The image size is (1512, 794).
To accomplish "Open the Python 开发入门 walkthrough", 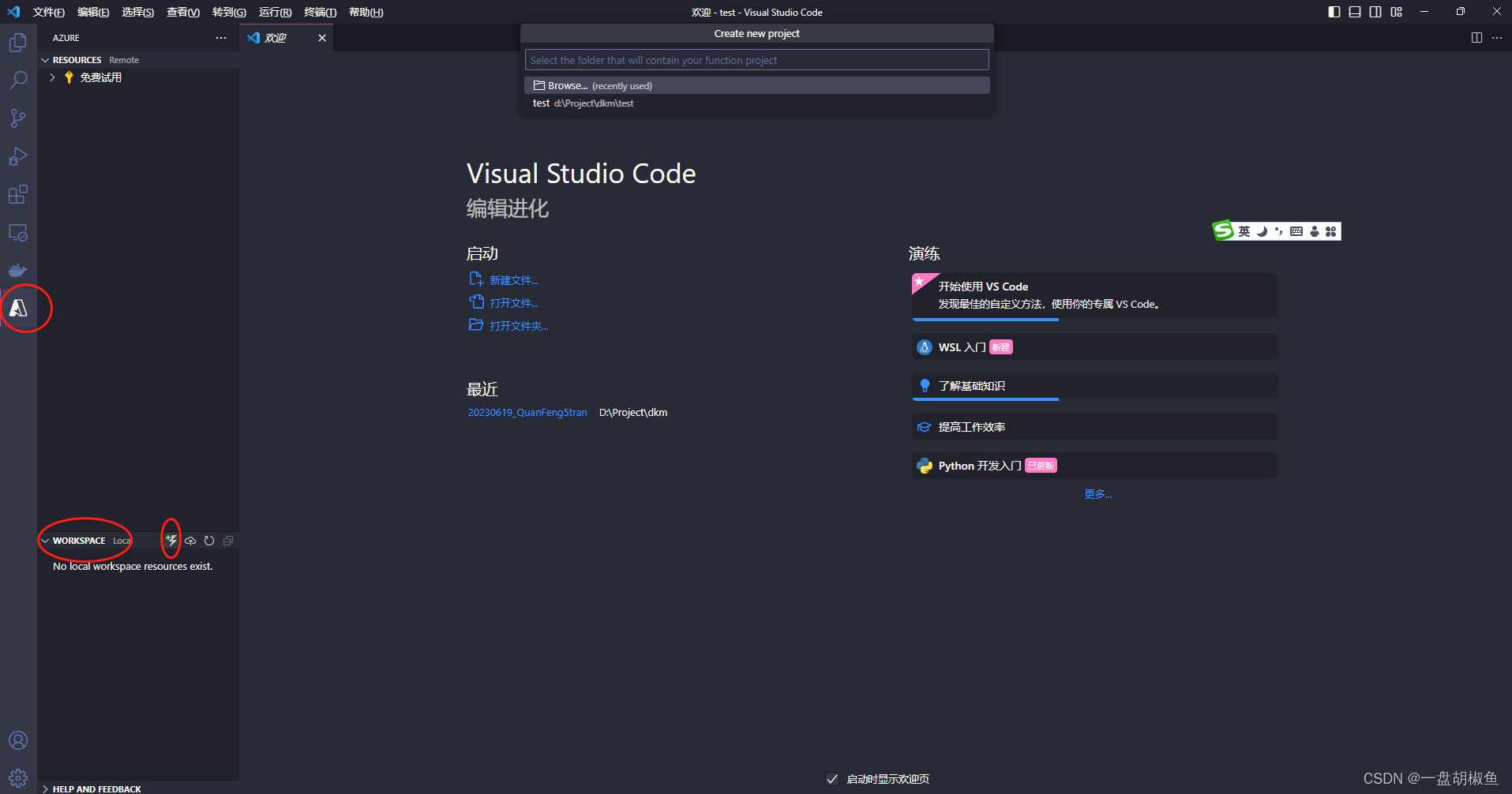I will pyautogui.click(x=1094, y=466).
